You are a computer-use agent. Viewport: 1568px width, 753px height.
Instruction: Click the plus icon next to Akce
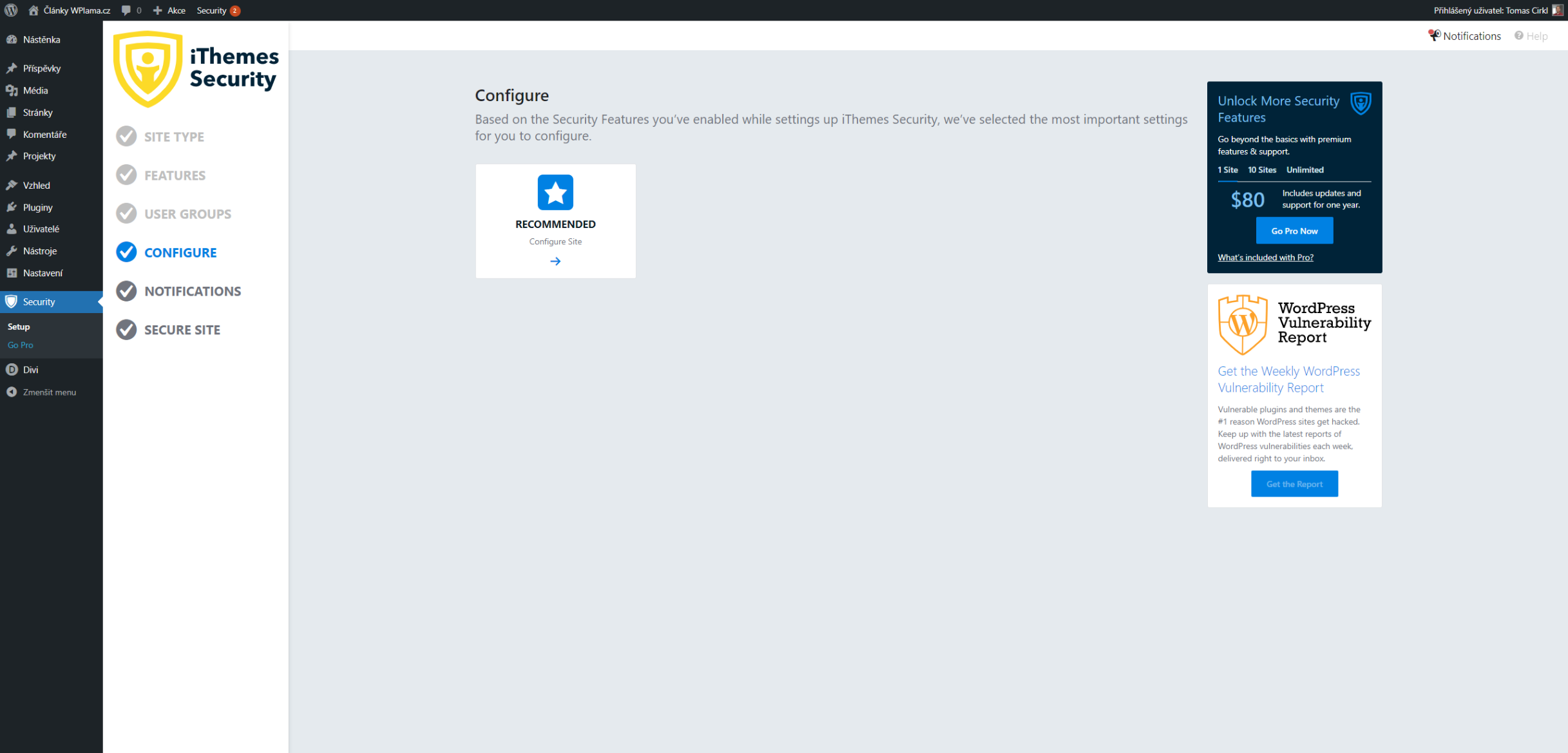coord(157,10)
